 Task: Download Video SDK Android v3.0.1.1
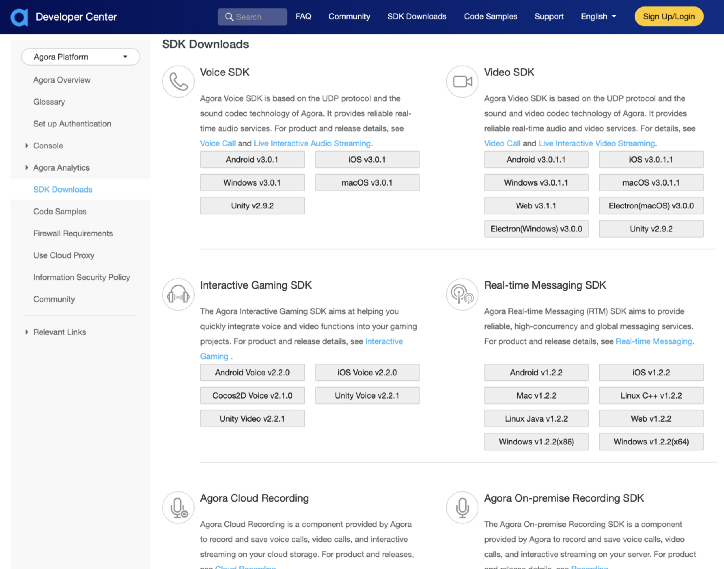536,160
